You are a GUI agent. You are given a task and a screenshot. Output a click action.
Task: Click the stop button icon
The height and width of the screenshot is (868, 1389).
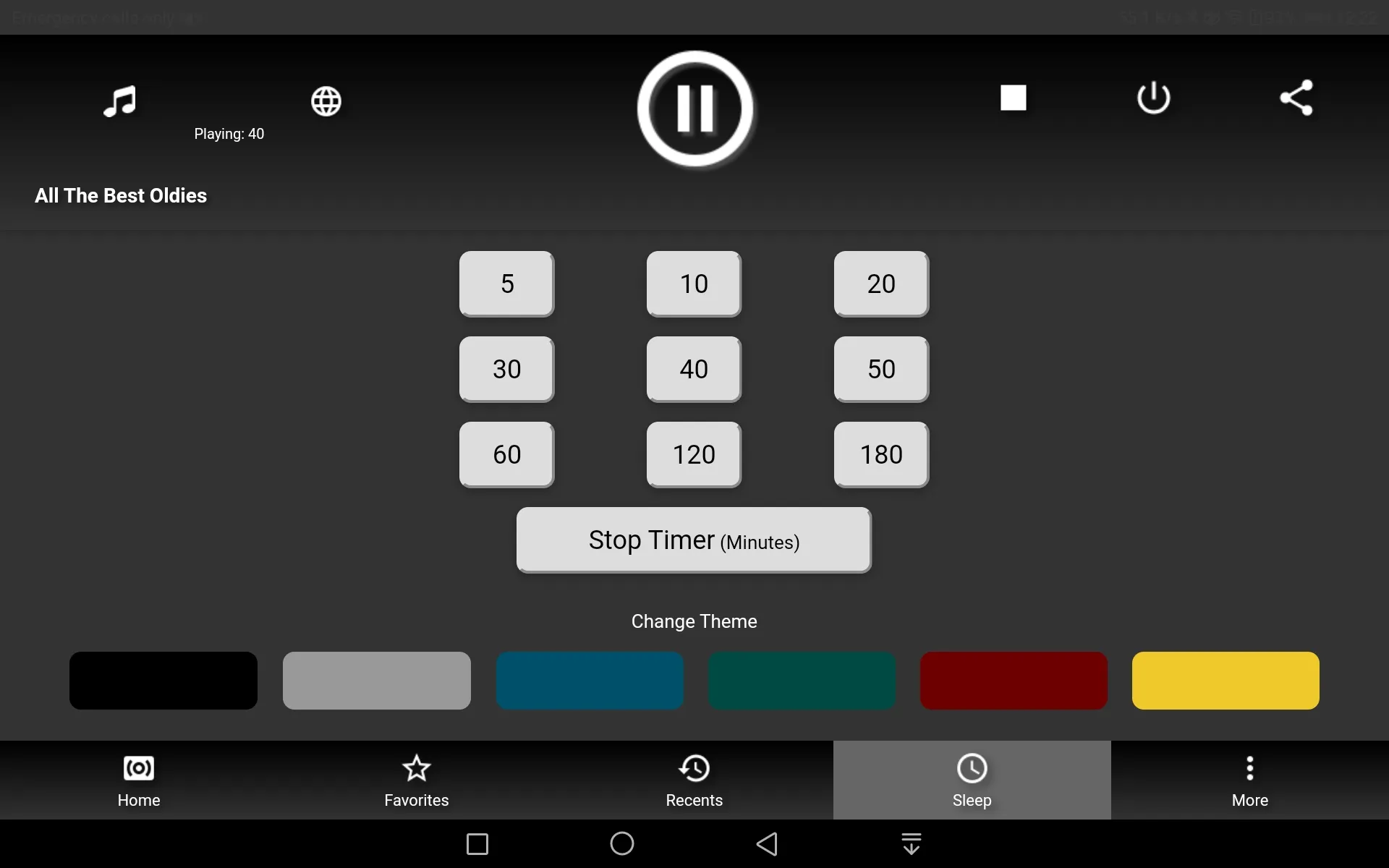point(1013,97)
